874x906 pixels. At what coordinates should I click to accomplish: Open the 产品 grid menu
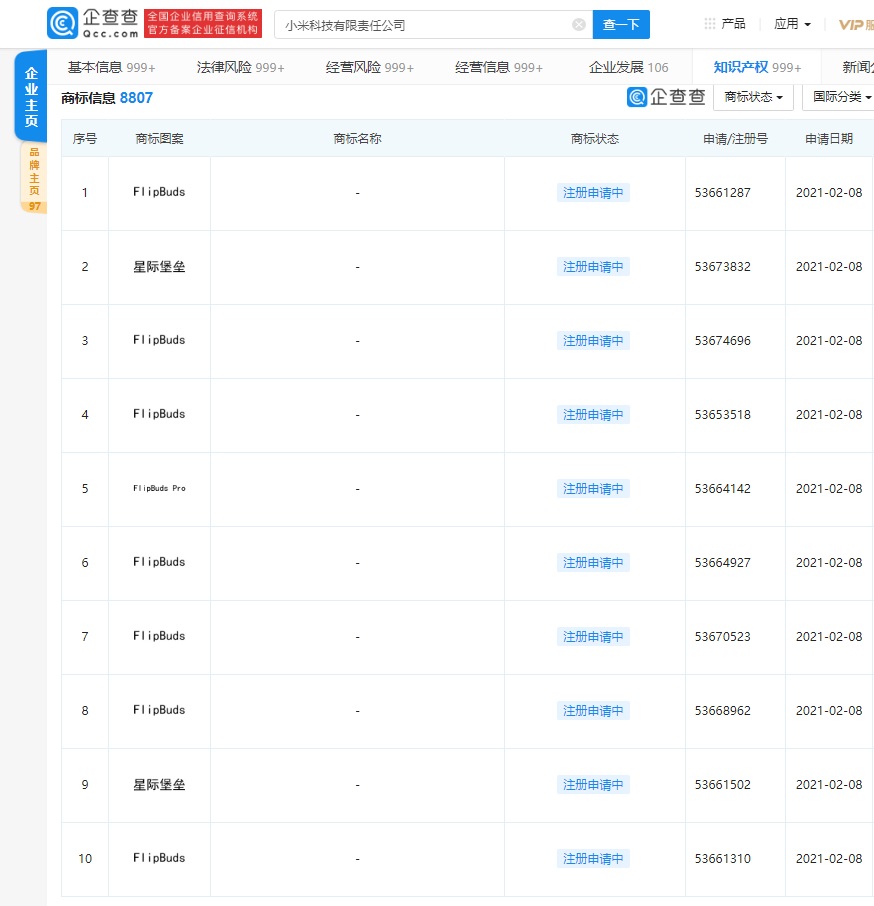(x=725, y=24)
